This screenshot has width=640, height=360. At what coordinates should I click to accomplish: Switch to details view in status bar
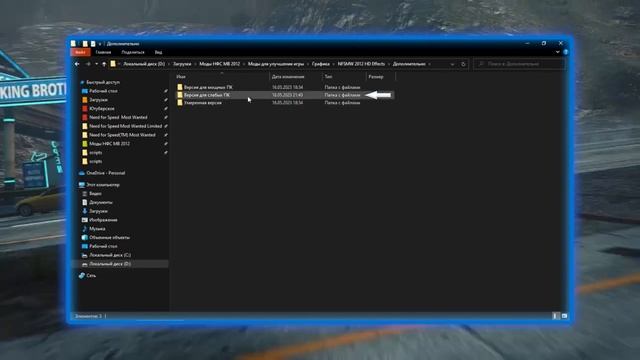[555, 316]
